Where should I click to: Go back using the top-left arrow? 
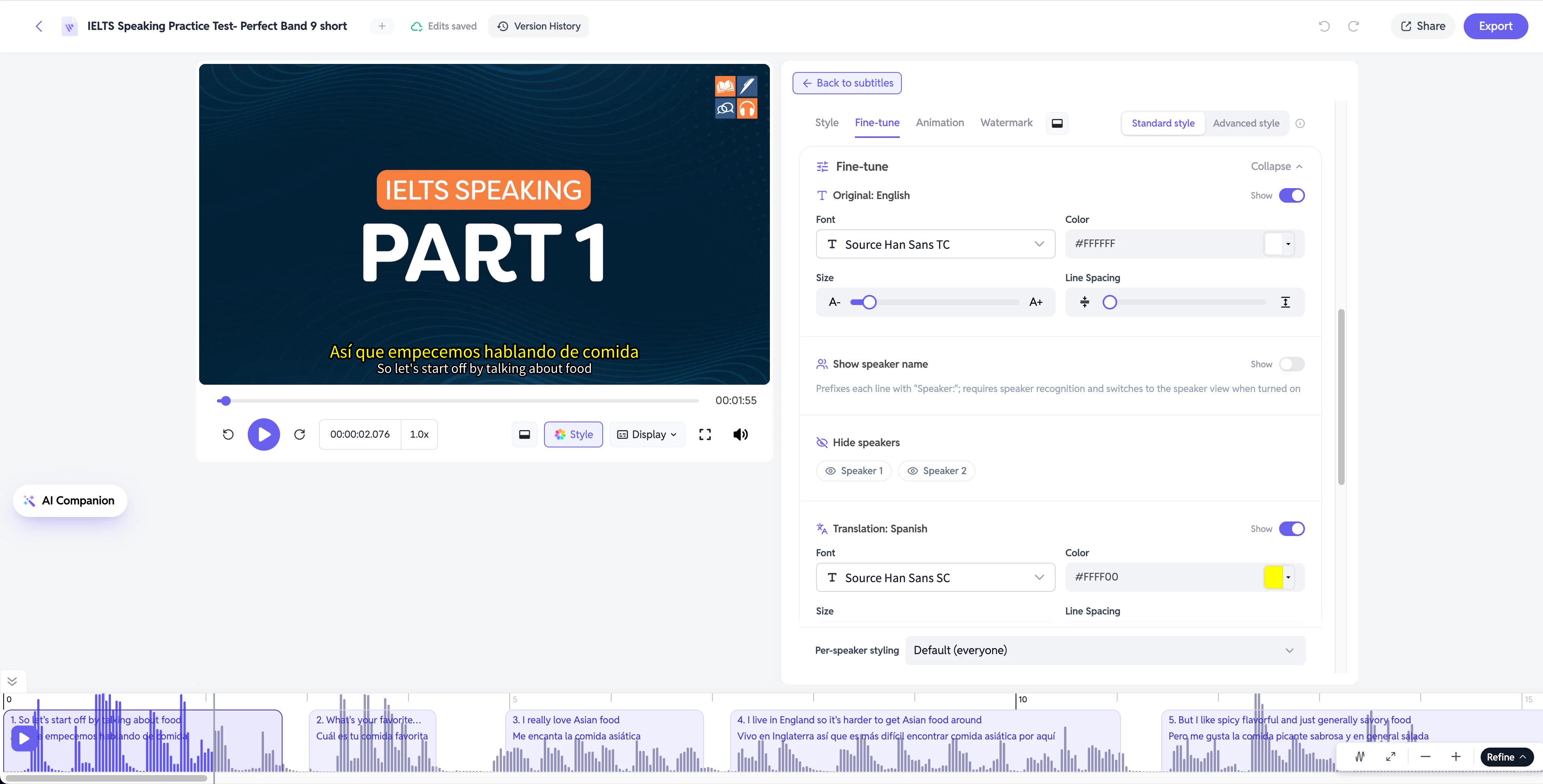[x=39, y=26]
